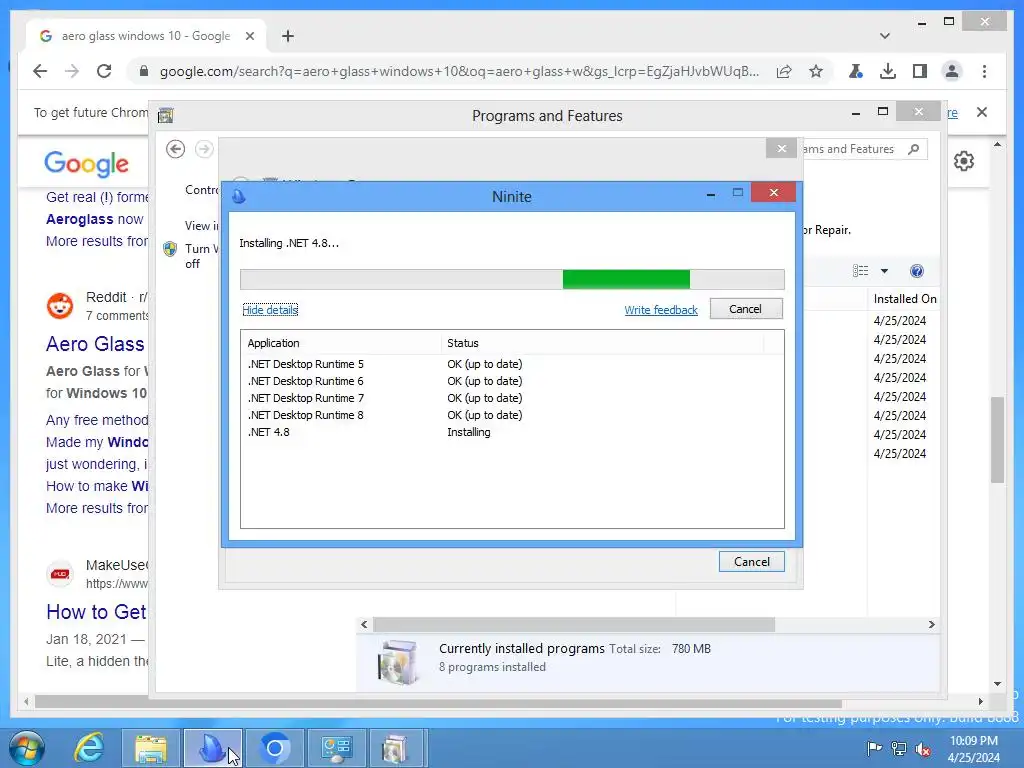Click the muted volume tray icon
The height and width of the screenshot is (768, 1024).
point(923,748)
